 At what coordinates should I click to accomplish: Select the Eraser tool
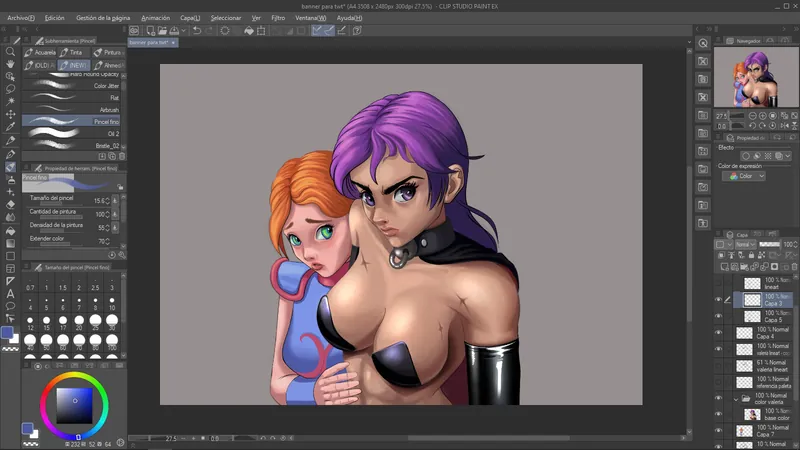pos(10,205)
